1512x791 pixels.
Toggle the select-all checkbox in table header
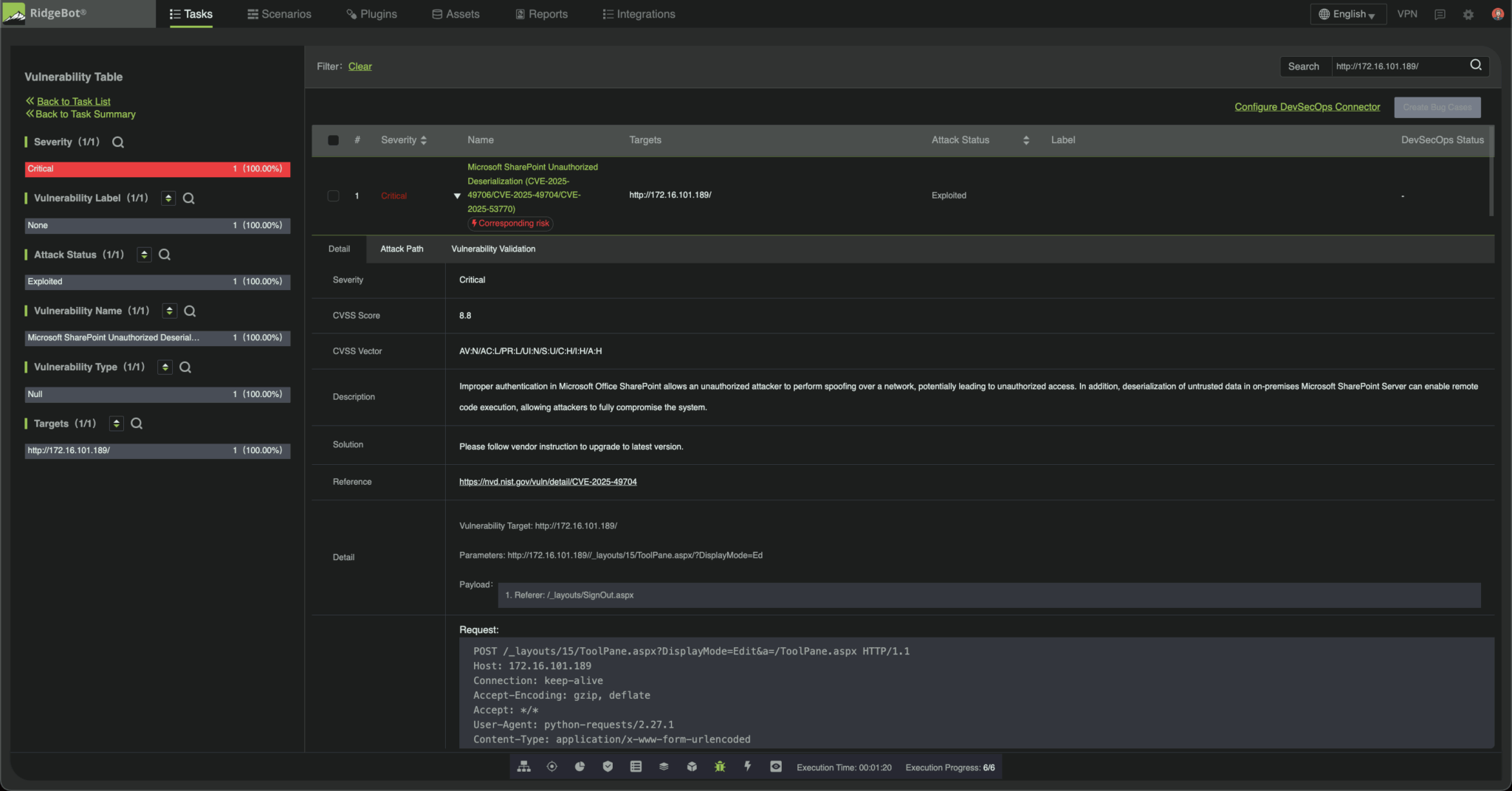(334, 140)
